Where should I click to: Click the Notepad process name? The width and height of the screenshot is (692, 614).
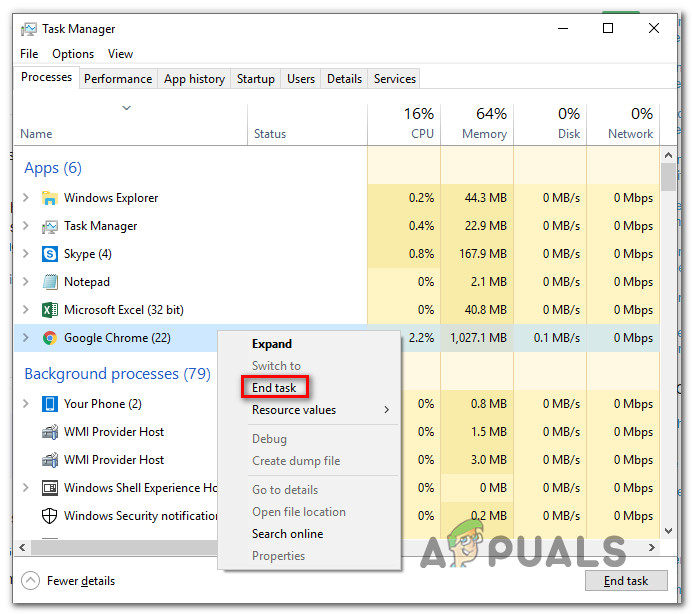point(87,282)
